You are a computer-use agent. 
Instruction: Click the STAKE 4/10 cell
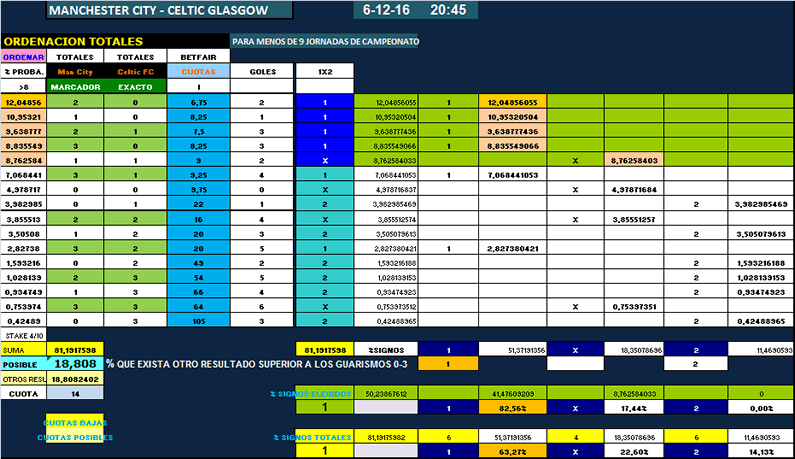pyautogui.click(x=23, y=336)
